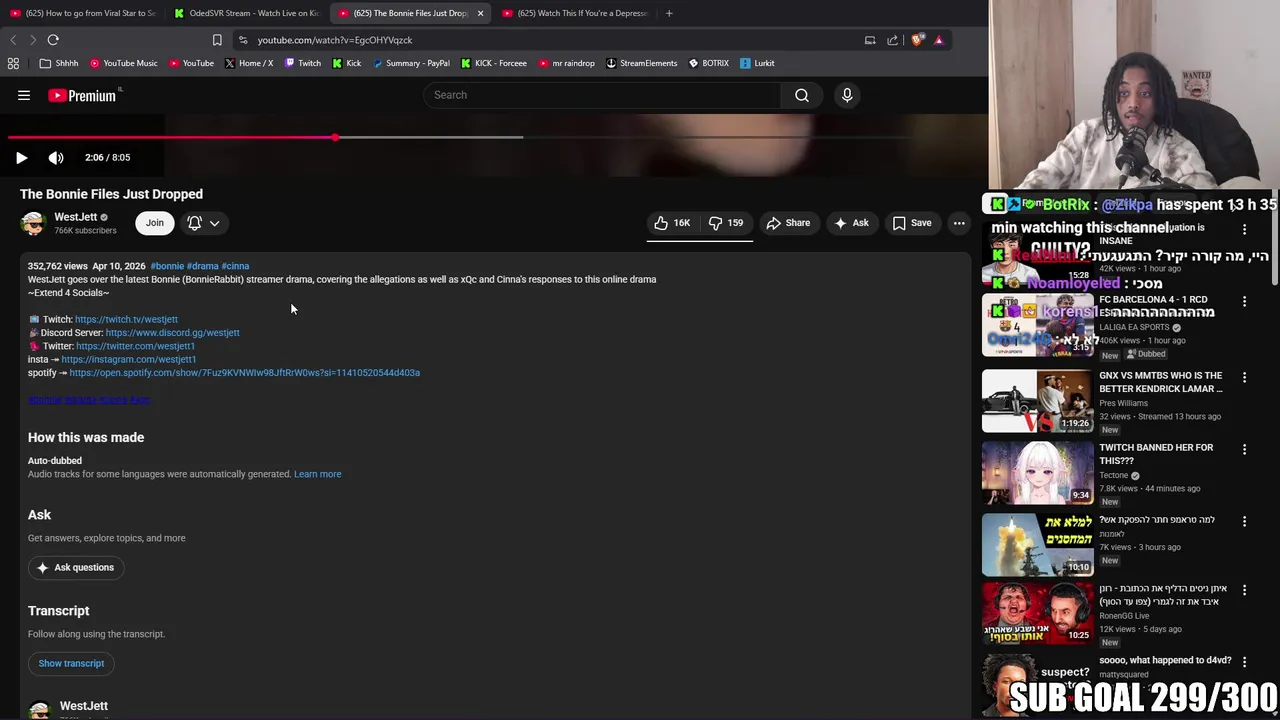Click the video scrubber handle

(x=335, y=137)
